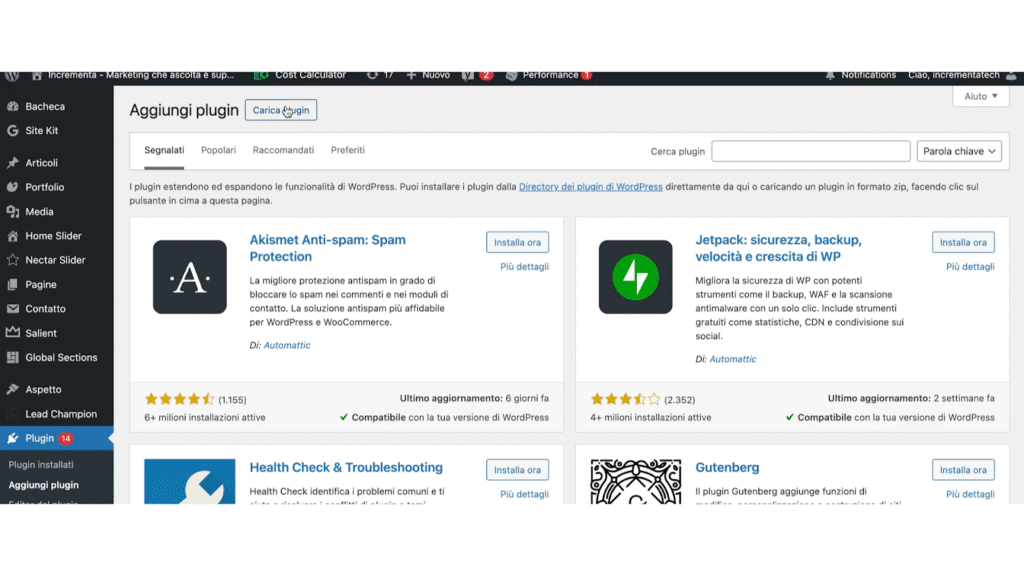Switch to the Raccomandati tab
The image size is (1024, 576).
tap(283, 150)
